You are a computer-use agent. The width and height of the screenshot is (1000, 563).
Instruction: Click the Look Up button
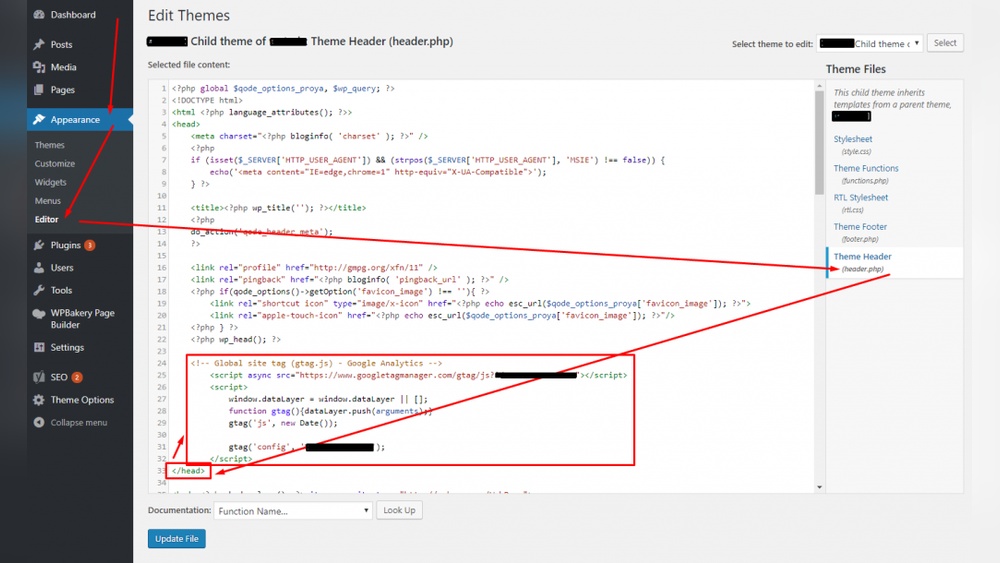(399, 510)
